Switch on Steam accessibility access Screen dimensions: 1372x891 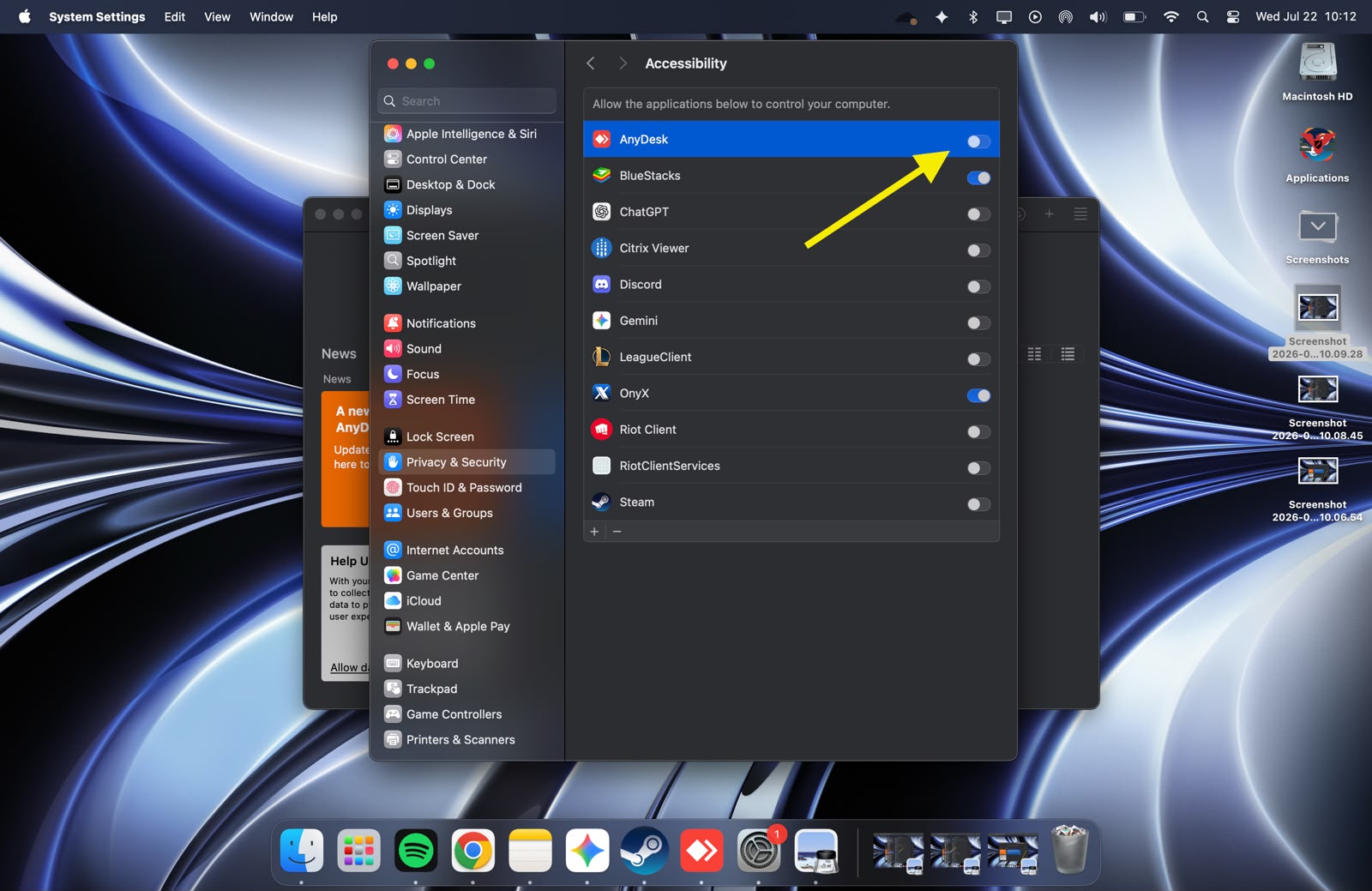(978, 504)
